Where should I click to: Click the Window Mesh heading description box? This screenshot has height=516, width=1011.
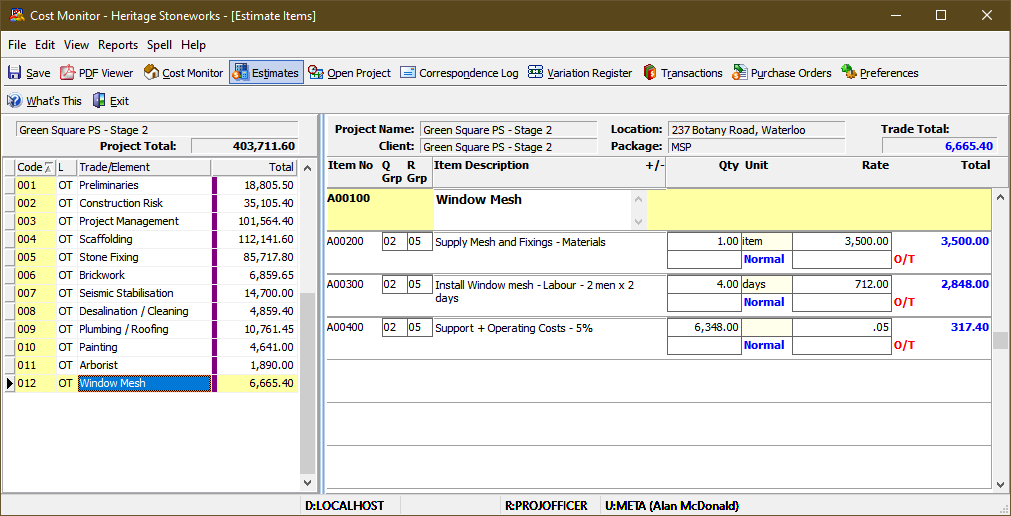[x=533, y=210]
